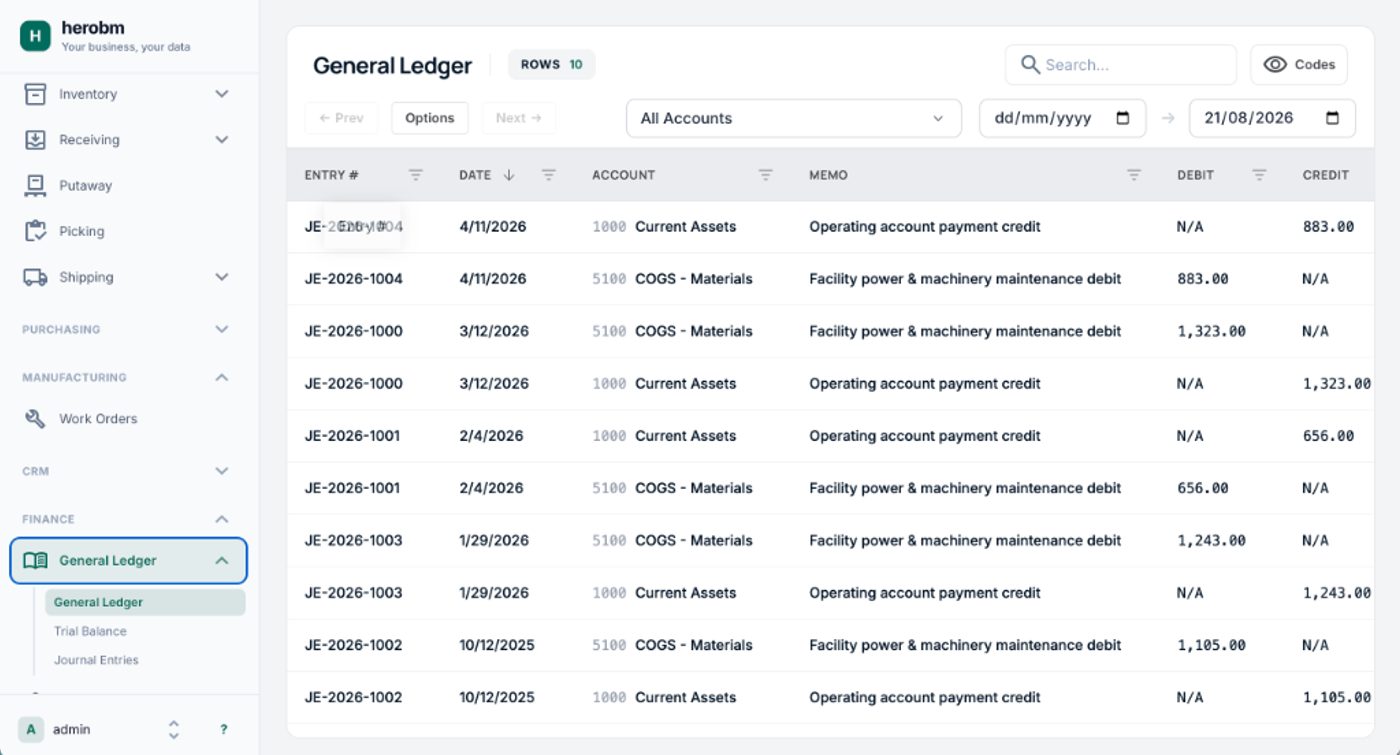Open Trial Balance page

90,631
